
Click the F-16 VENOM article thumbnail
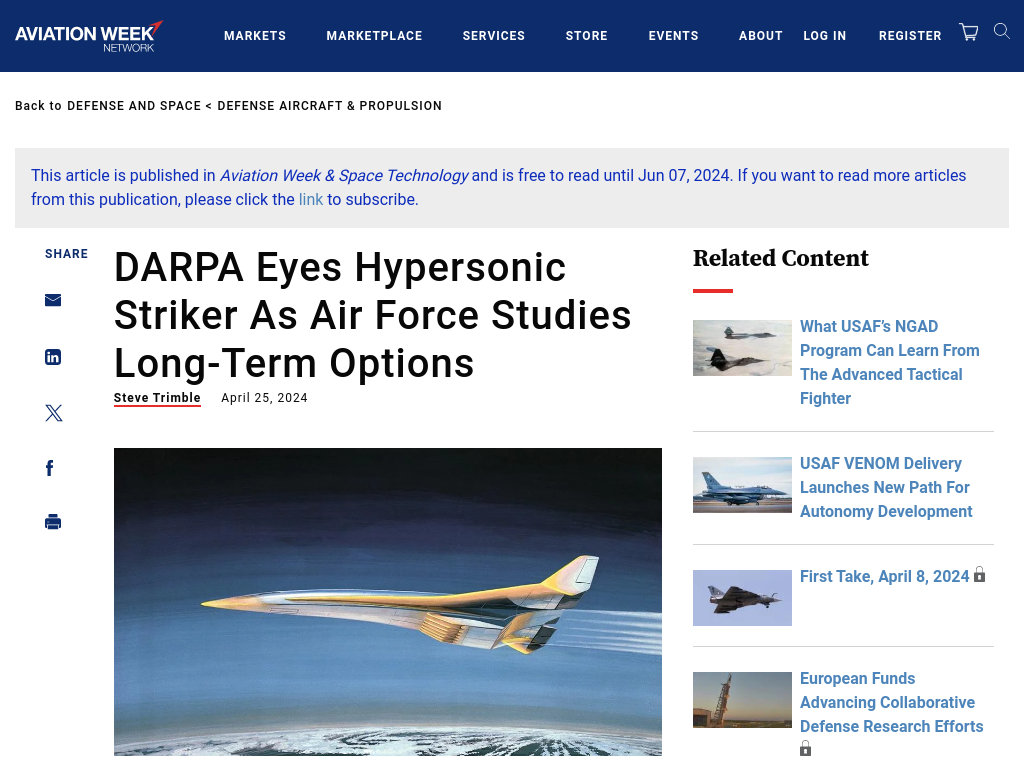pyautogui.click(x=742, y=485)
